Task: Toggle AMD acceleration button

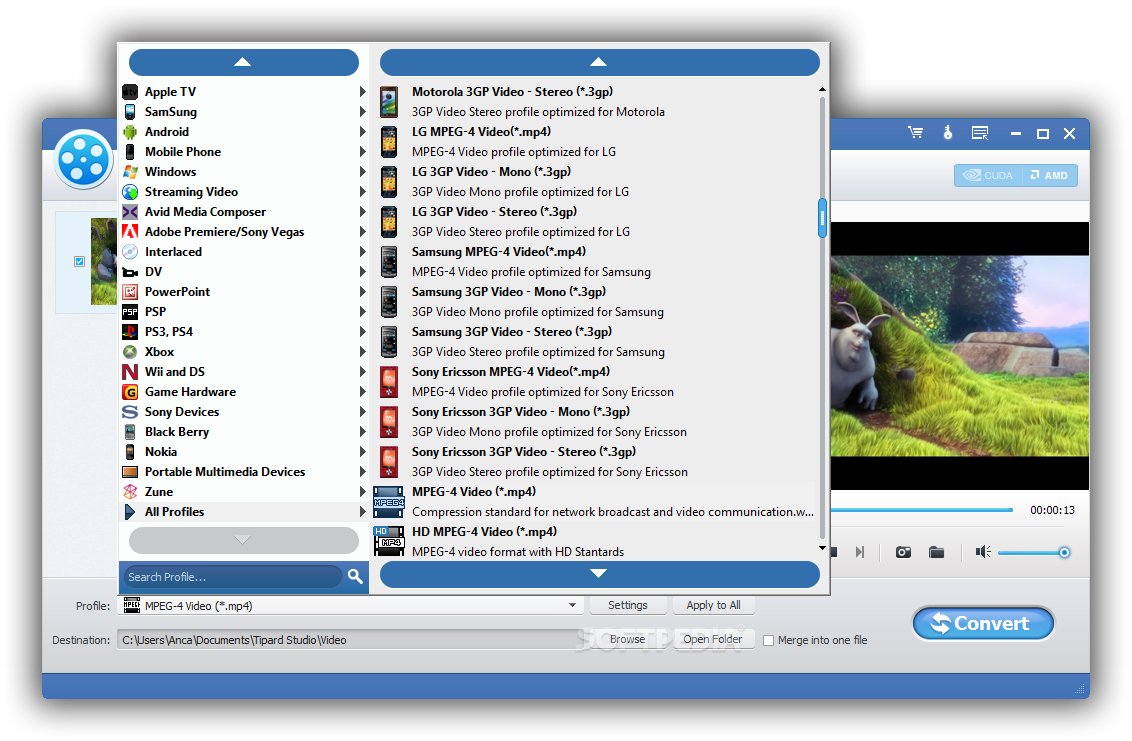Action: point(1050,176)
